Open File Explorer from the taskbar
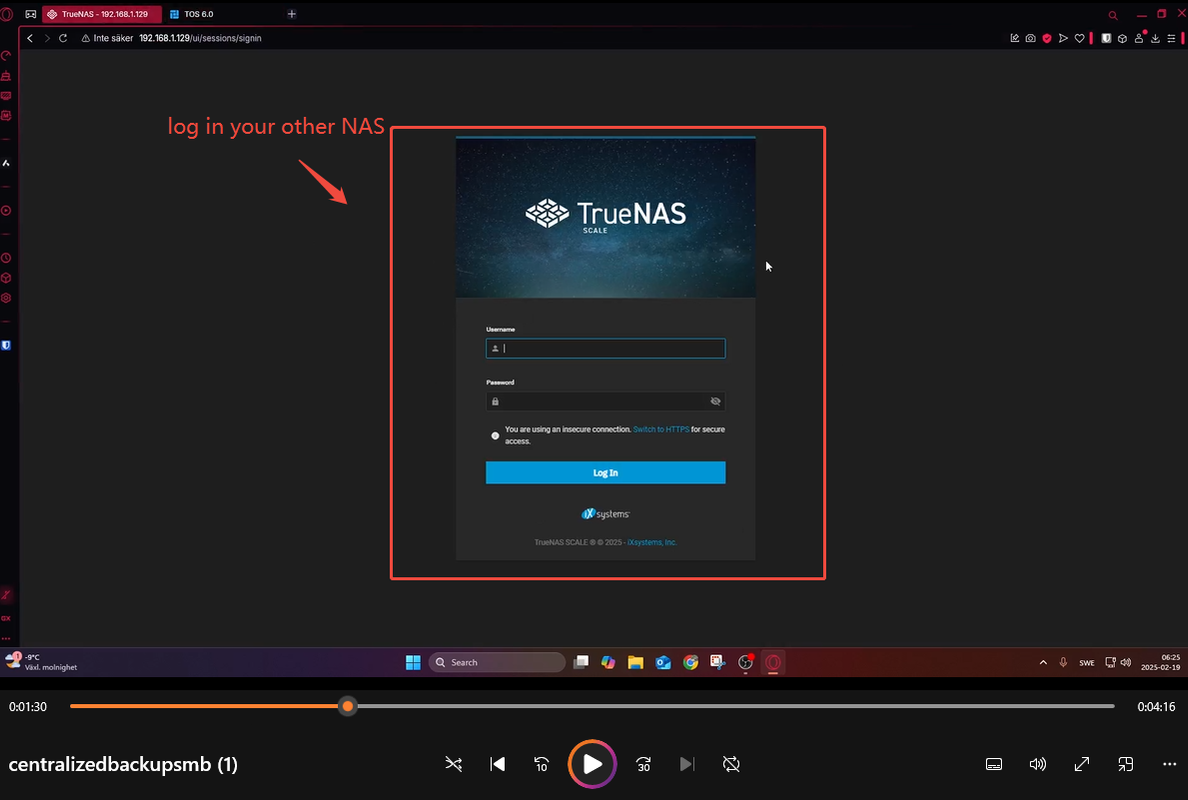The height and width of the screenshot is (800, 1188). pyautogui.click(x=636, y=662)
